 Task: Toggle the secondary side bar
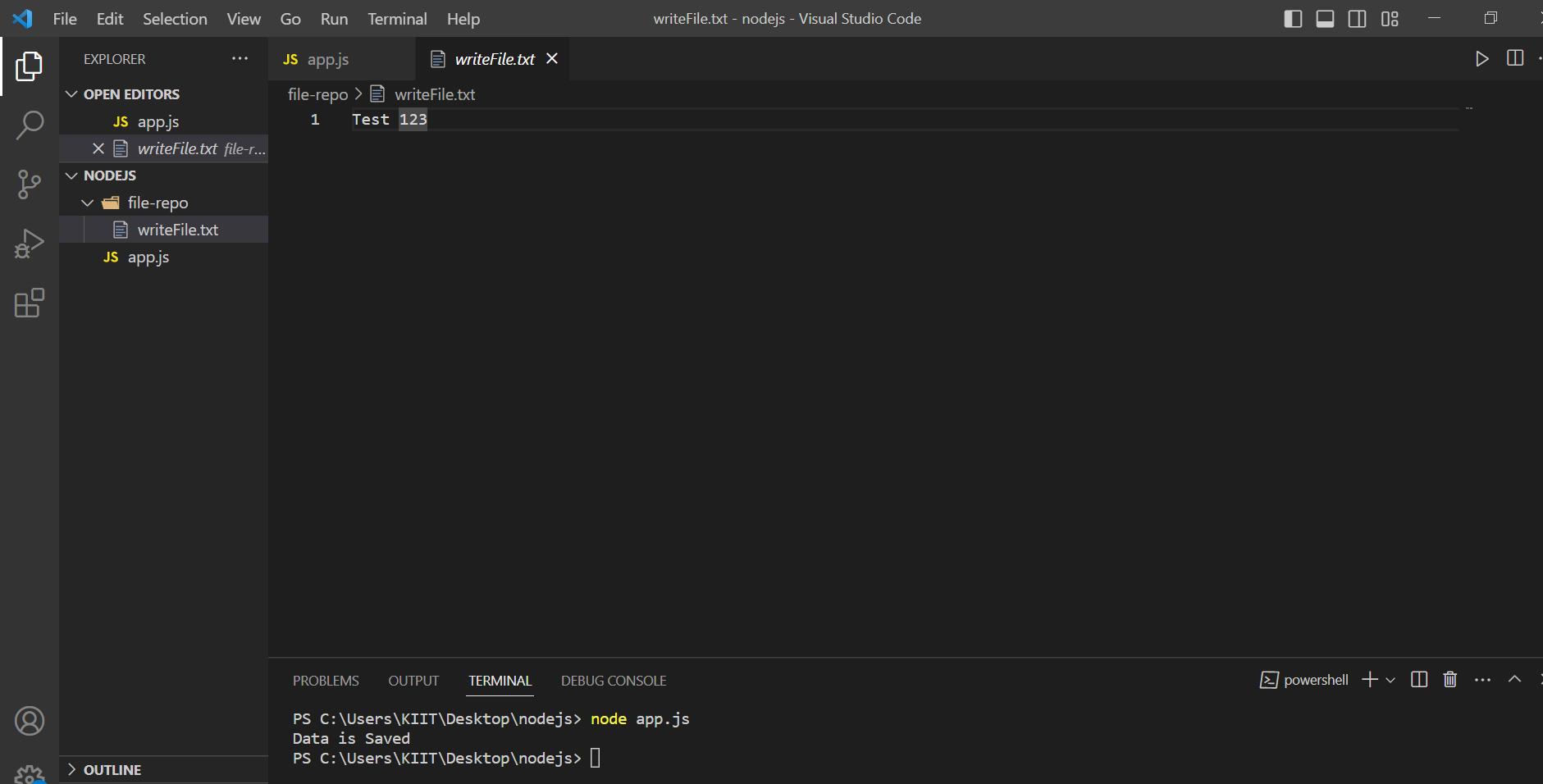[1357, 19]
